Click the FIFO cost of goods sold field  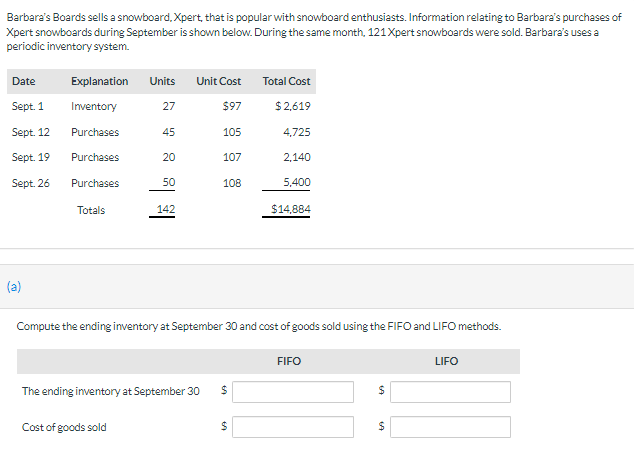(293, 427)
